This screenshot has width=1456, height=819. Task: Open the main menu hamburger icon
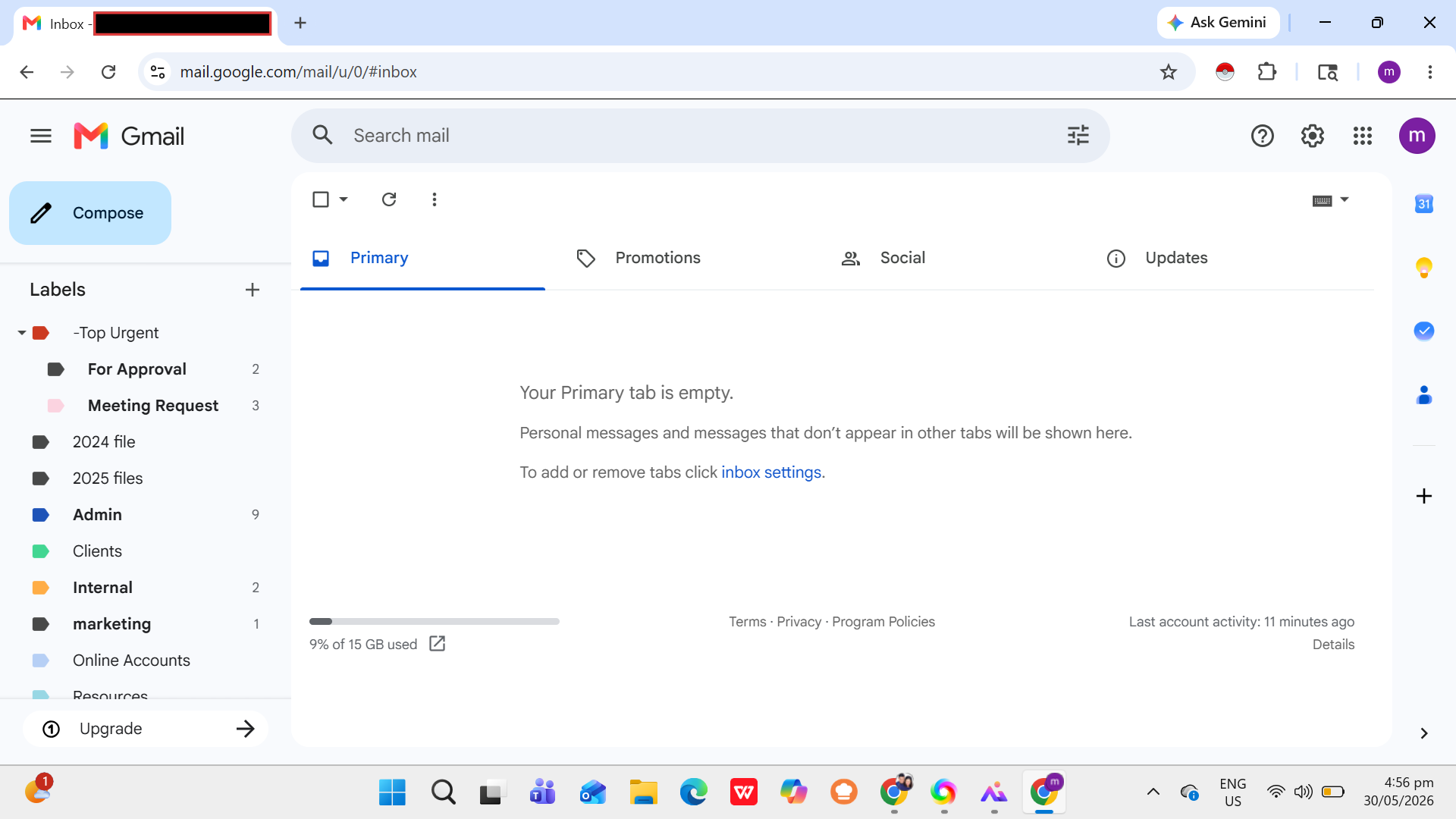(x=41, y=136)
